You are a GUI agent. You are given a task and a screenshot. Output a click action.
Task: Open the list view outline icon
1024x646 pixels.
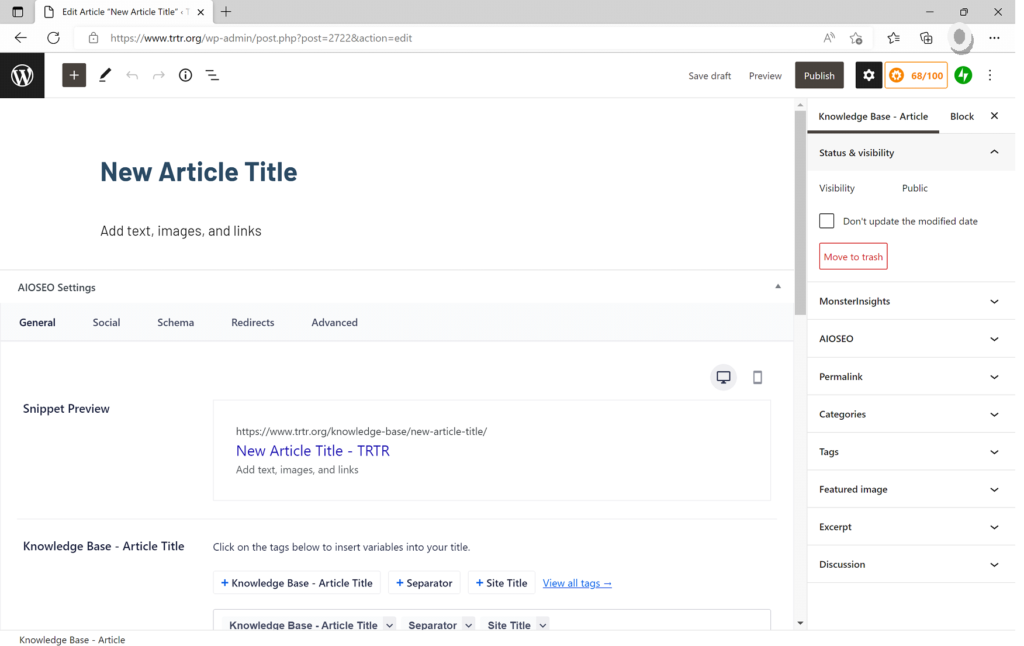click(212, 75)
